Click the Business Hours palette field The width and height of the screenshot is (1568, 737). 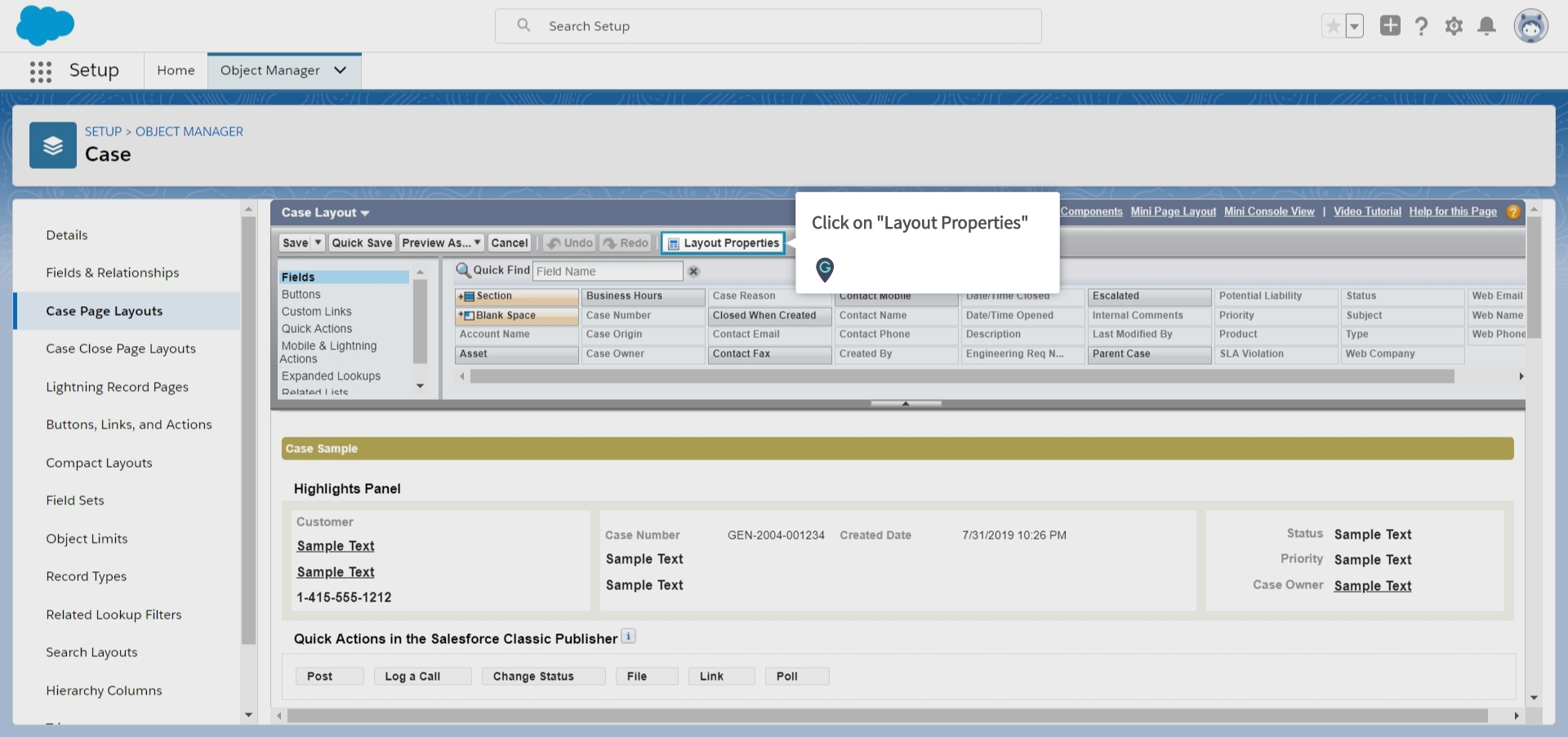643,296
